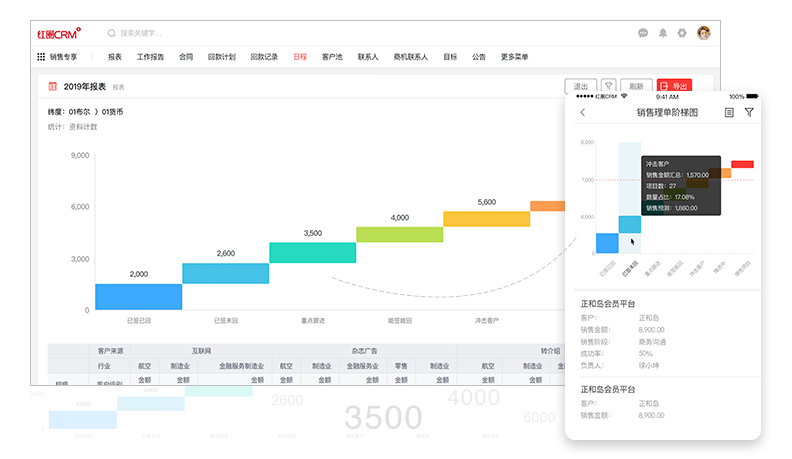Click the user avatar
The image size is (792, 459).
click(704, 33)
